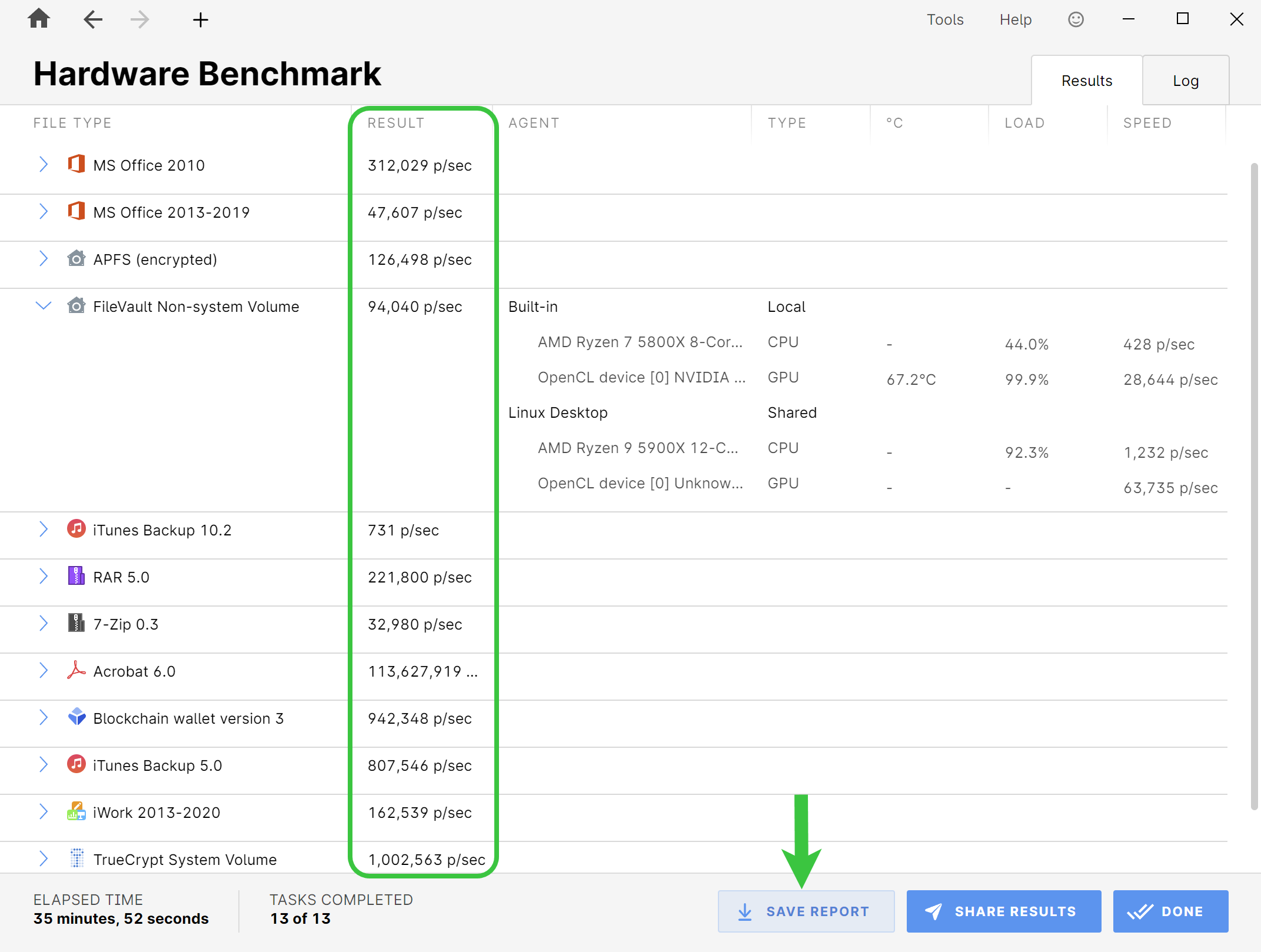Click the APFS (encrypted) disk icon
Image resolution: width=1261 pixels, height=952 pixels.
coord(76,258)
